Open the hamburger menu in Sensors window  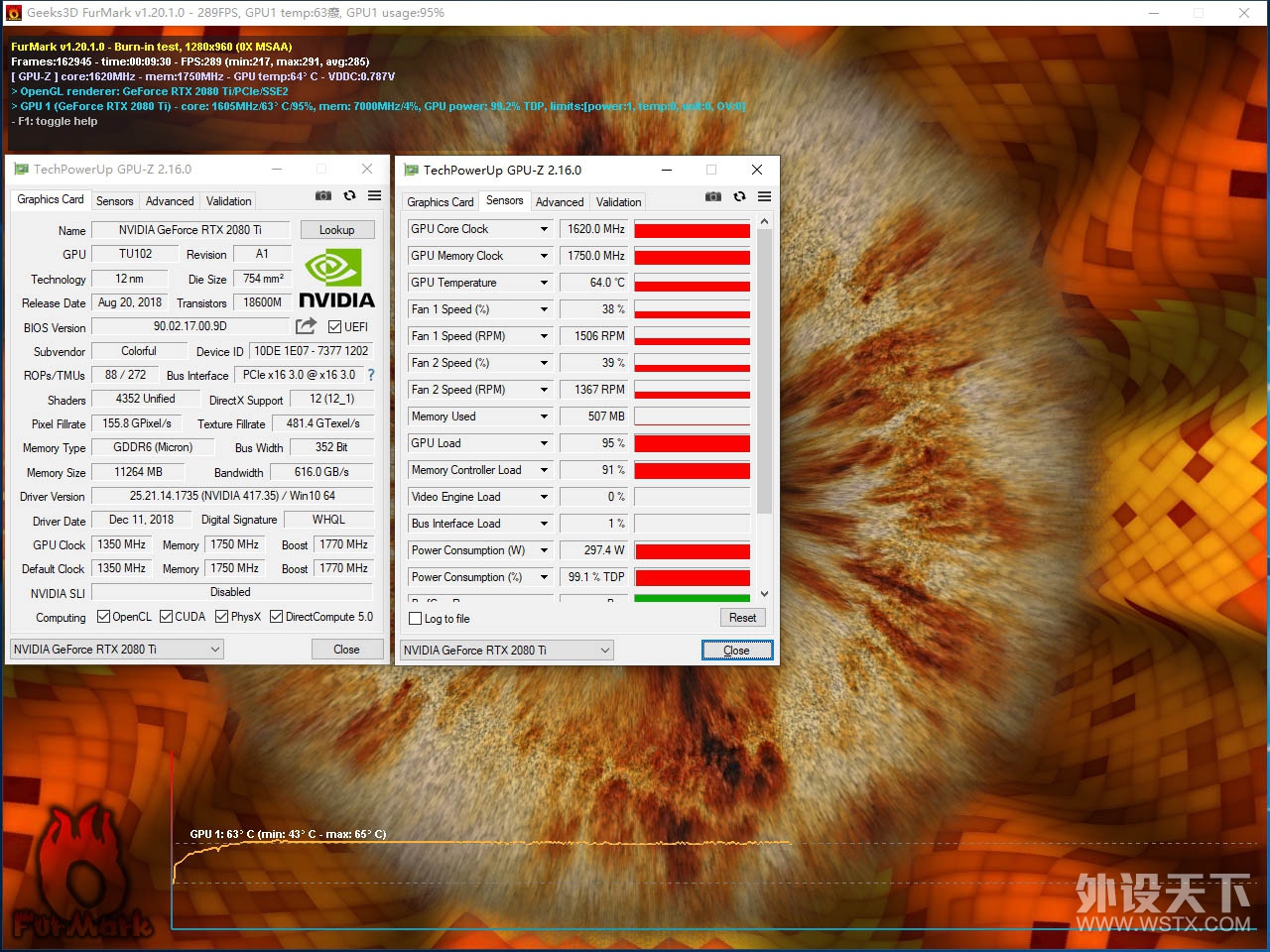[x=764, y=197]
